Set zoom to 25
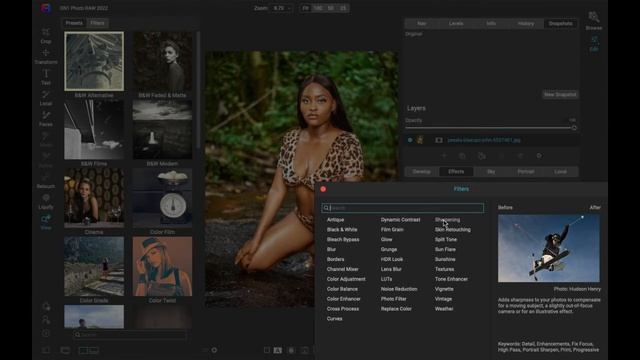Image resolution: width=640 pixels, height=360 pixels. tap(343, 8)
